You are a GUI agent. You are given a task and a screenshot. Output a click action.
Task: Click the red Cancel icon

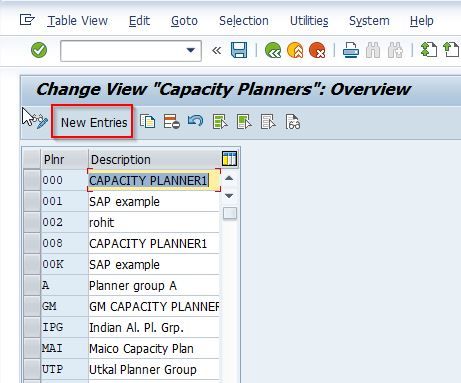click(317, 50)
